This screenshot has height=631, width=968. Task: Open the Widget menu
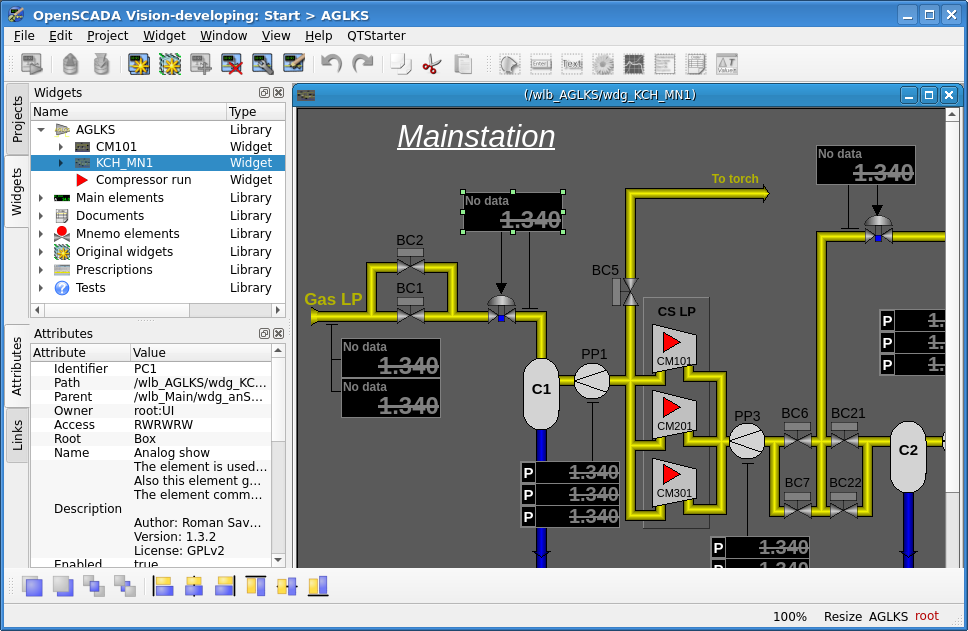[x=164, y=35]
